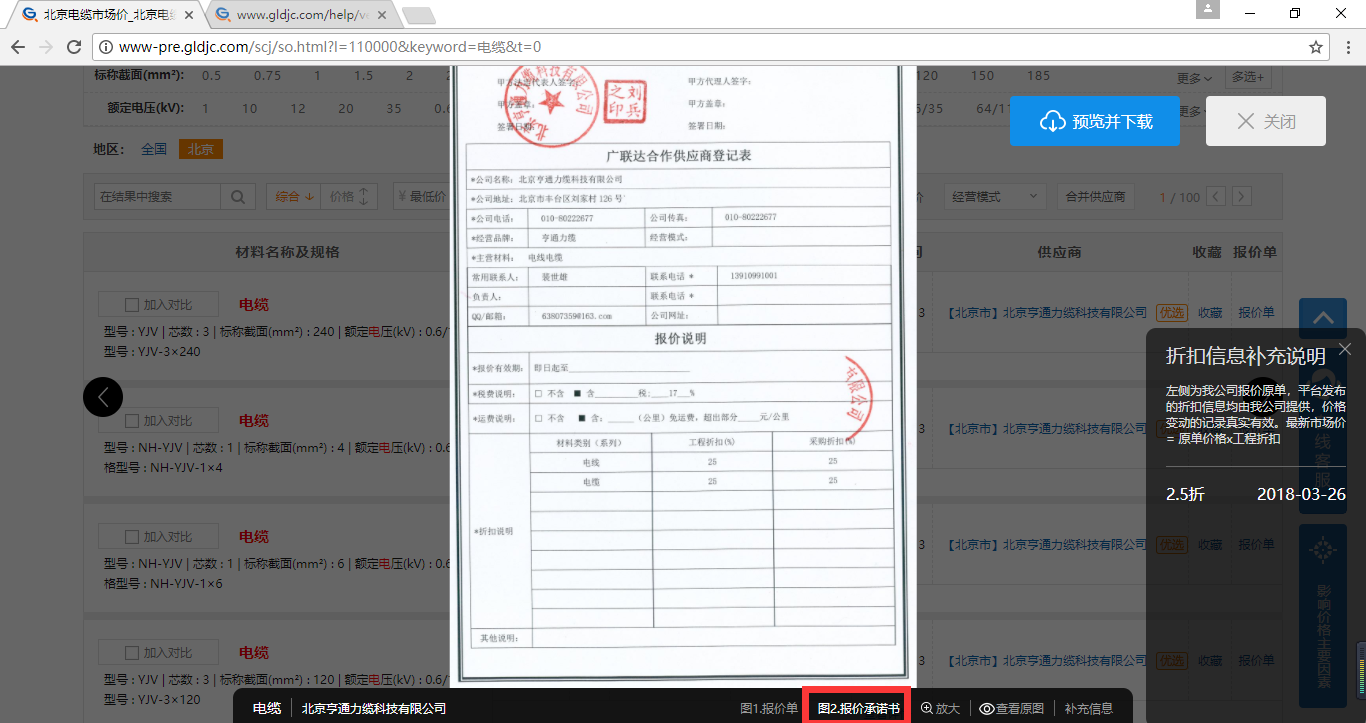
Task: Select 0.75 标称截面 filter
Action: [x=267, y=76]
